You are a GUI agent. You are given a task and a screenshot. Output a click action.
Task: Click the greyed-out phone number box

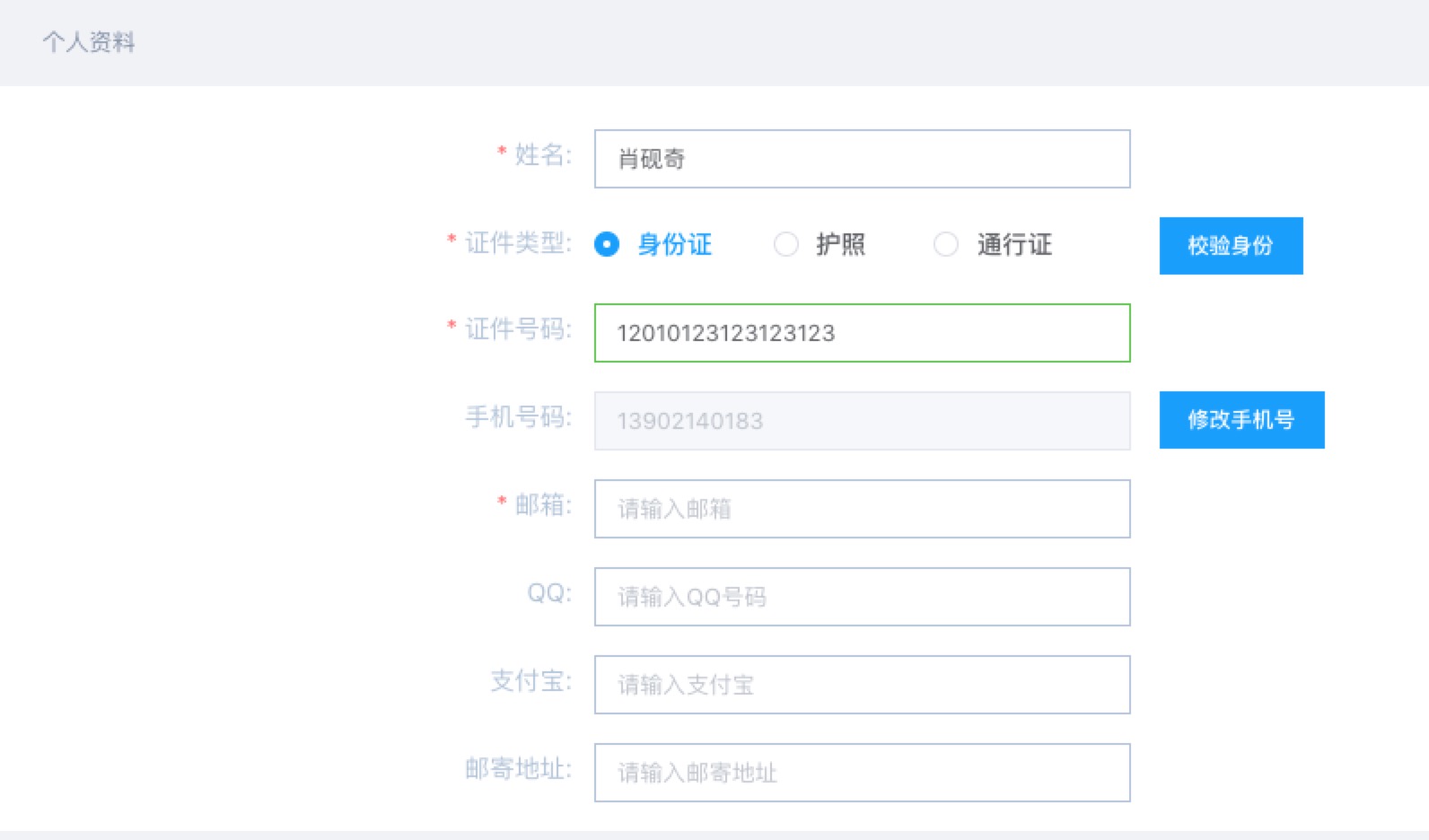(862, 421)
